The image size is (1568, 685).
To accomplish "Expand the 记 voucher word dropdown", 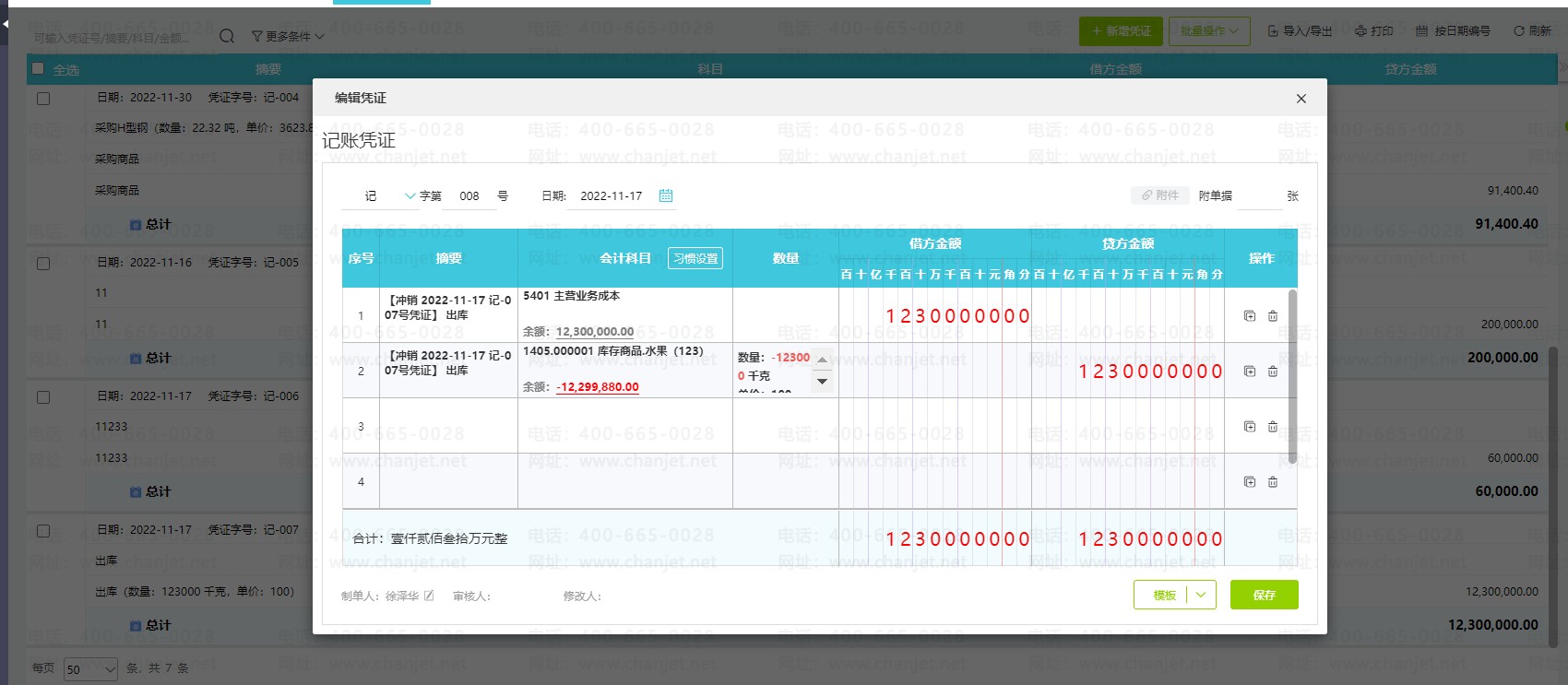I will pos(410,195).
